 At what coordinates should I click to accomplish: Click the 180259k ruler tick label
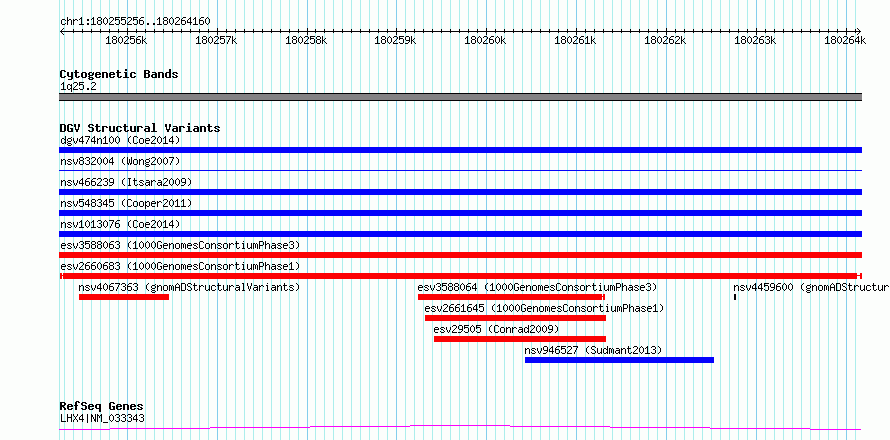click(x=396, y=40)
